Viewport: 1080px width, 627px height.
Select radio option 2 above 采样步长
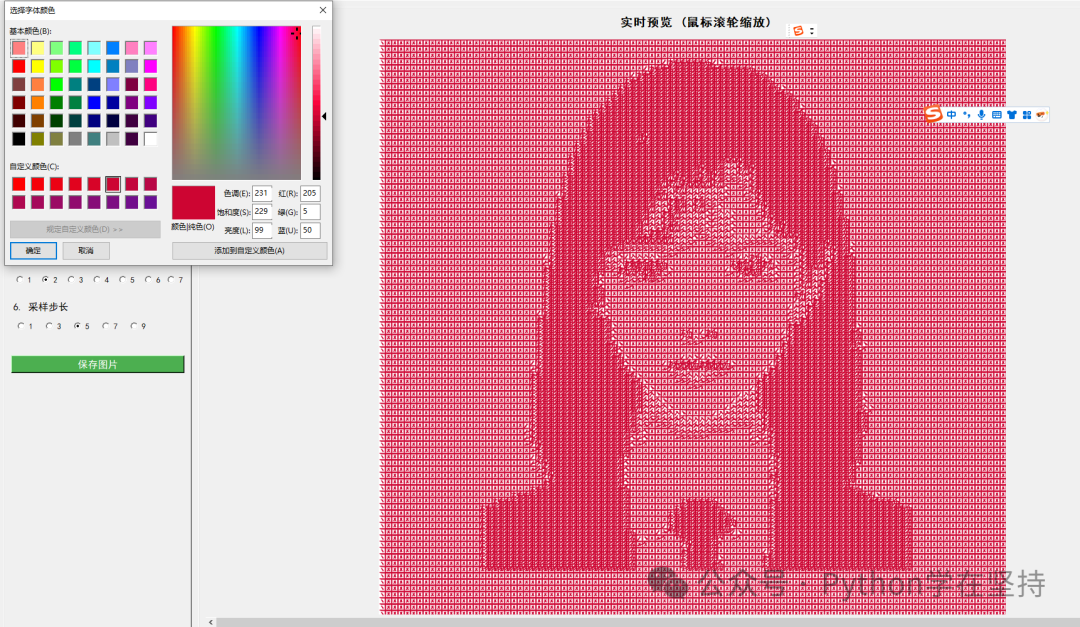click(x=45, y=279)
